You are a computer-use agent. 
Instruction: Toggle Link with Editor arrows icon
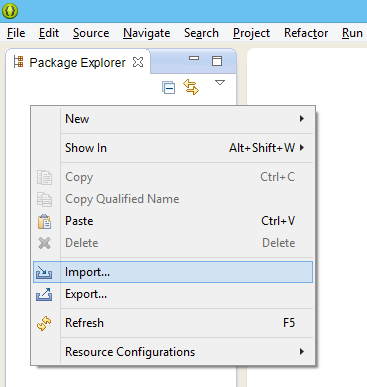(191, 87)
